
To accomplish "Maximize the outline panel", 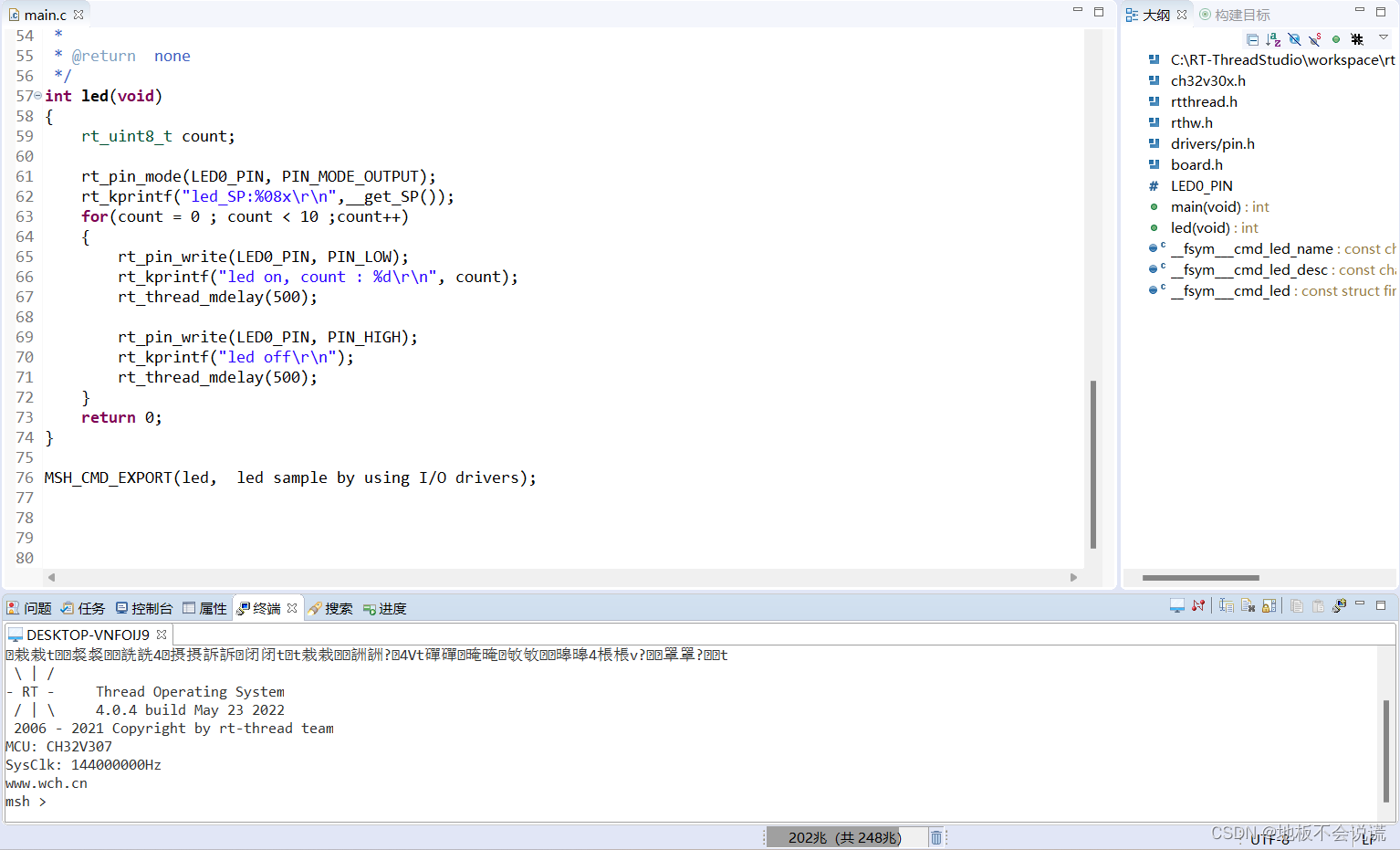I will 1381,11.
